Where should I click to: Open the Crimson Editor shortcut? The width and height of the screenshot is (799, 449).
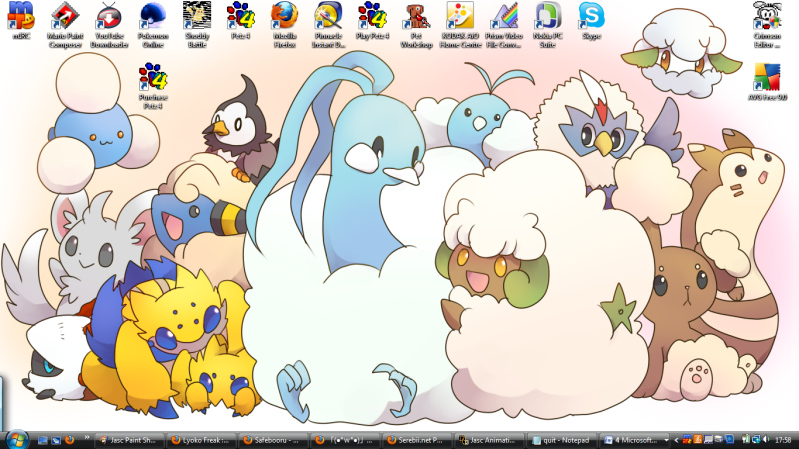click(x=767, y=25)
